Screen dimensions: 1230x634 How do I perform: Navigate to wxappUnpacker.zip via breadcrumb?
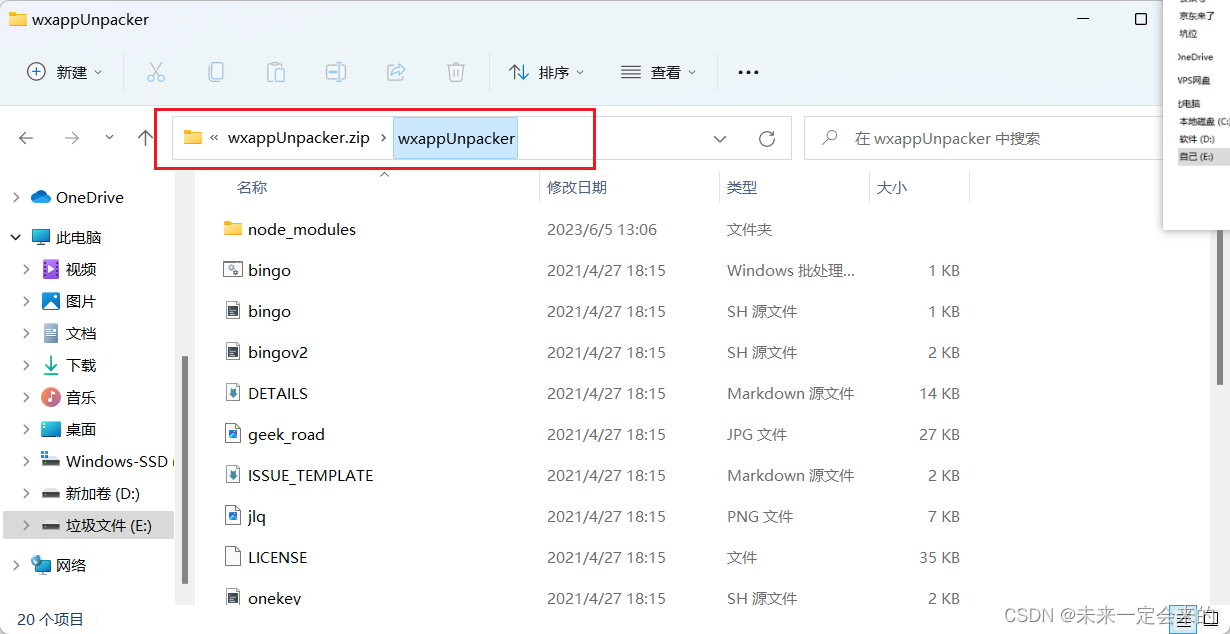click(297, 138)
